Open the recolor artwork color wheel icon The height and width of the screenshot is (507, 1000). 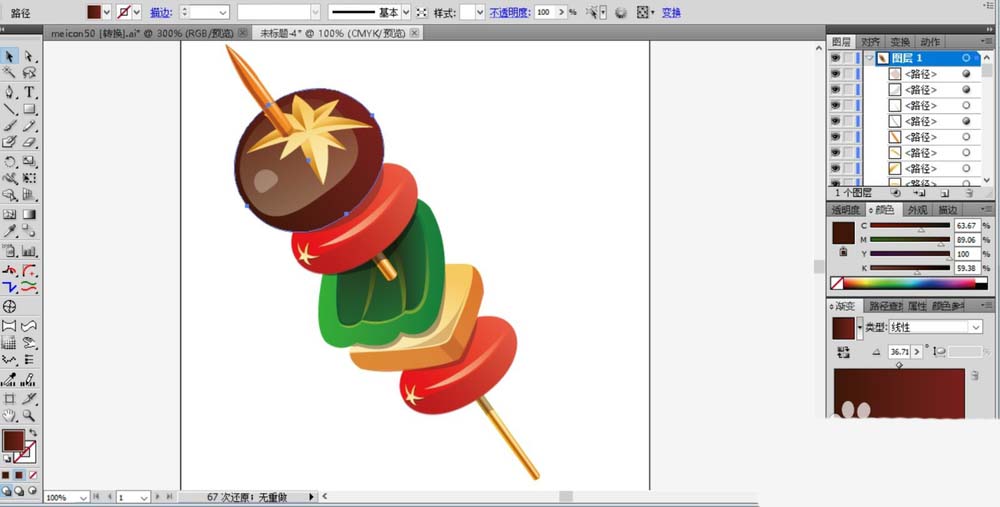(620, 12)
